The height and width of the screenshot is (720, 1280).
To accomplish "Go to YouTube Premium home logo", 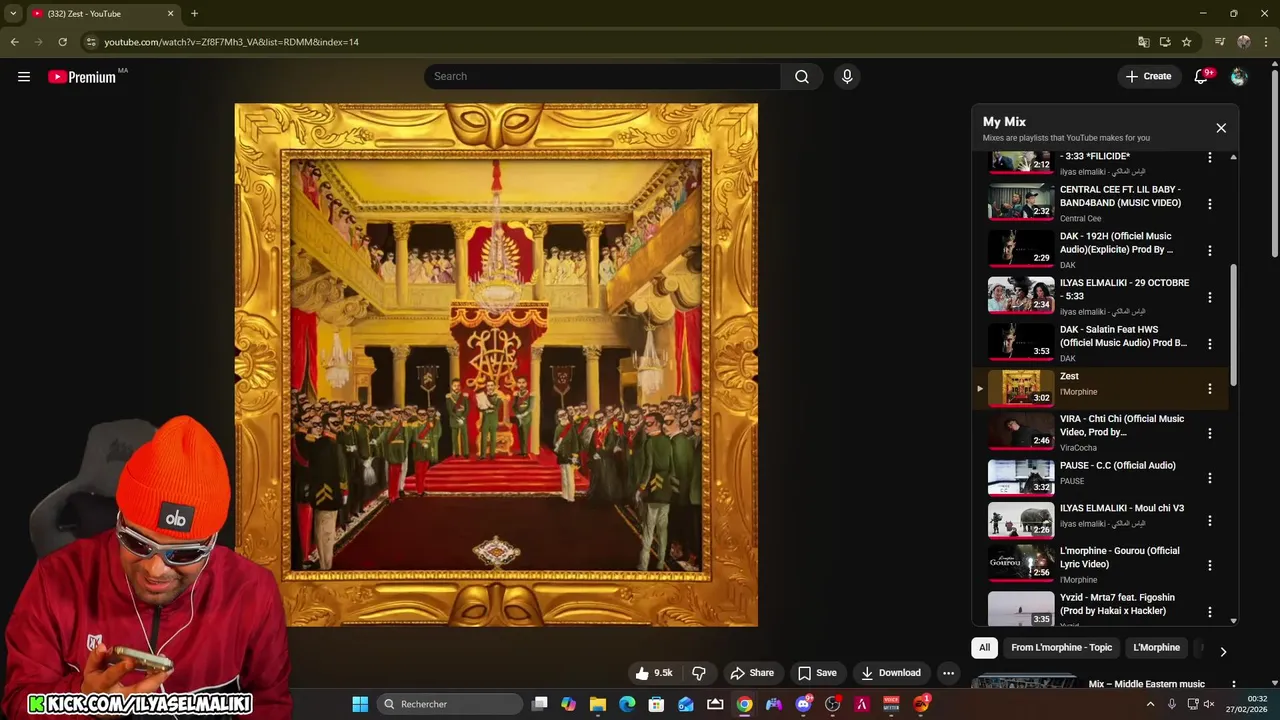I will 82,77.
